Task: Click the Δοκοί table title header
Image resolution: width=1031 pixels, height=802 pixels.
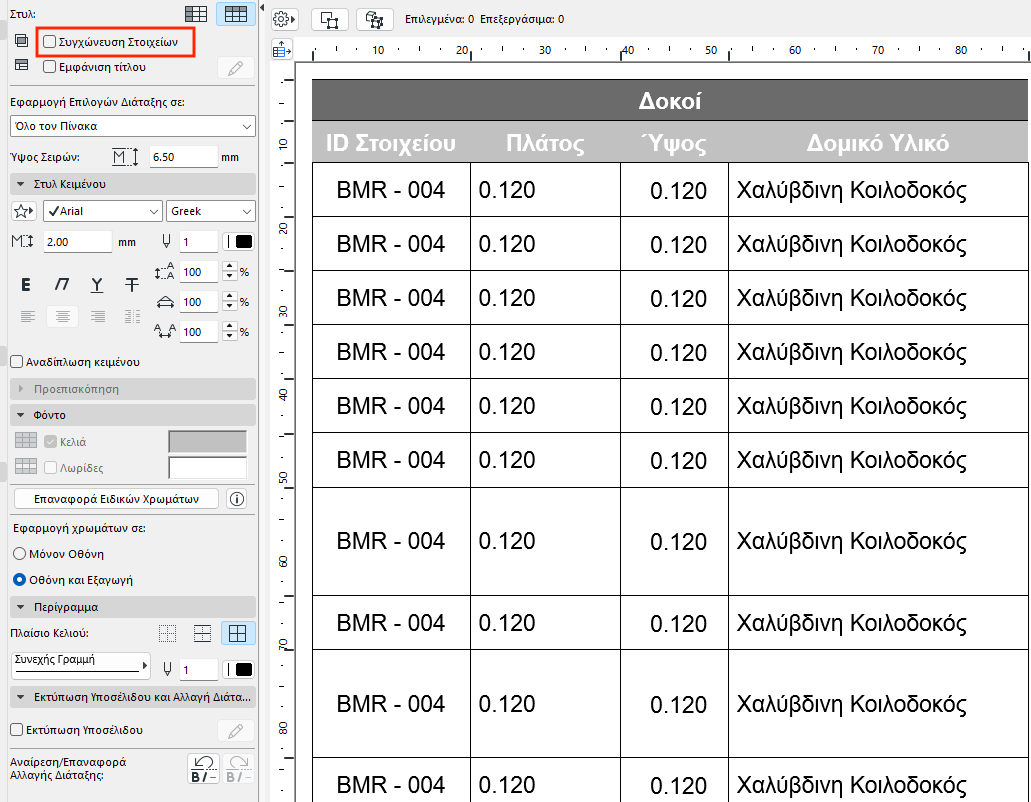Action: tap(669, 101)
